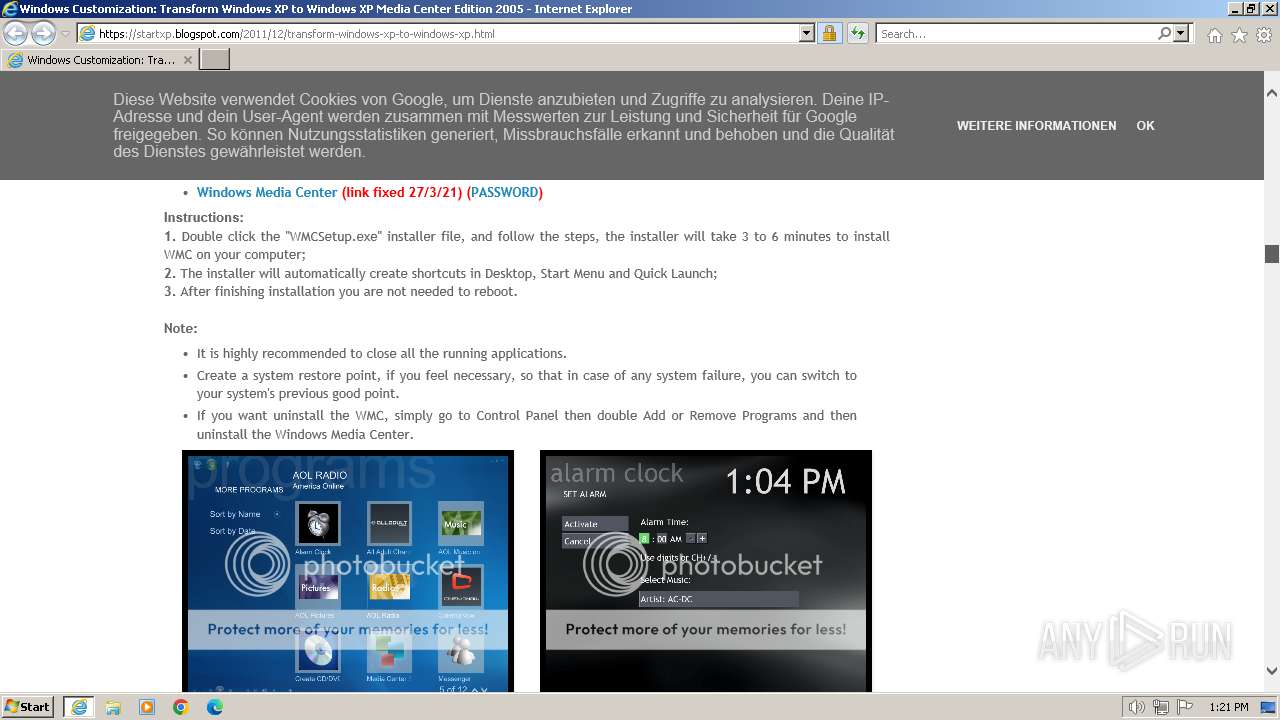The height and width of the screenshot is (720, 1280).
Task: Click the '(link fixed 27/3/21)' text
Action: pos(402,192)
